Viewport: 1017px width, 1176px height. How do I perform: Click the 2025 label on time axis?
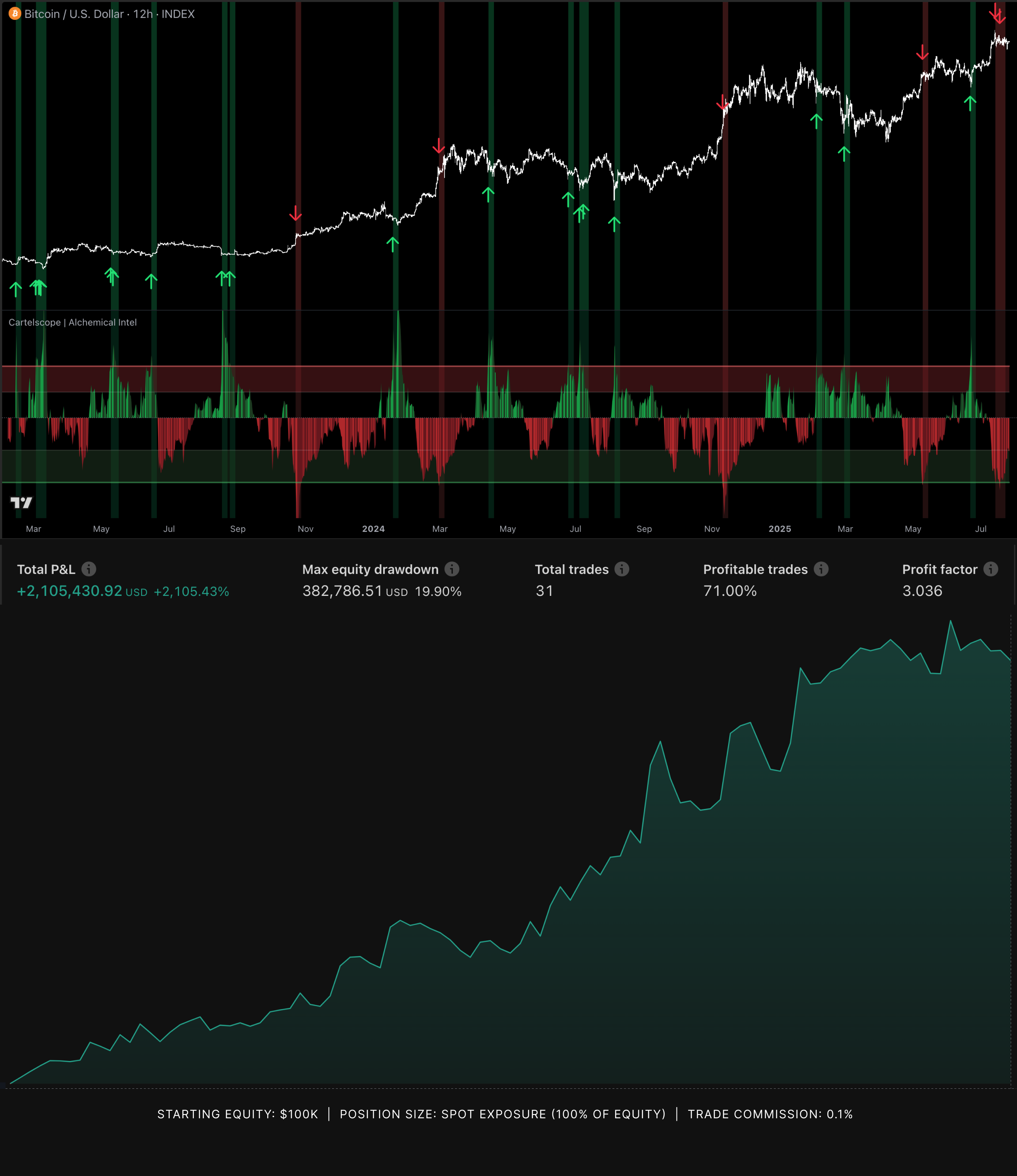780,529
